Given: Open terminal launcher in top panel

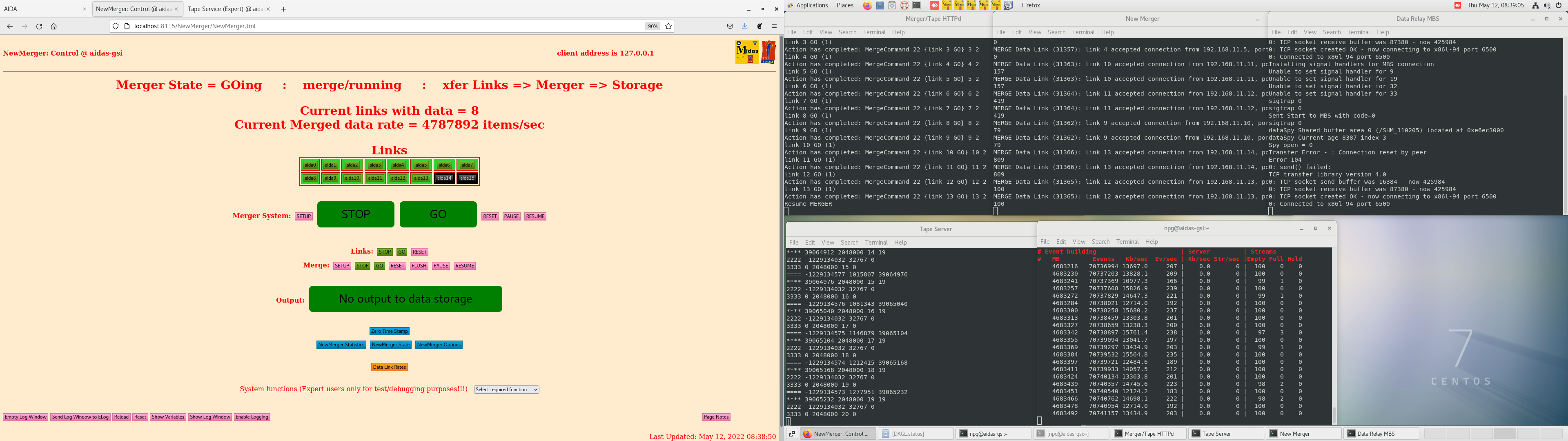Looking at the screenshot, I should click(917, 5).
